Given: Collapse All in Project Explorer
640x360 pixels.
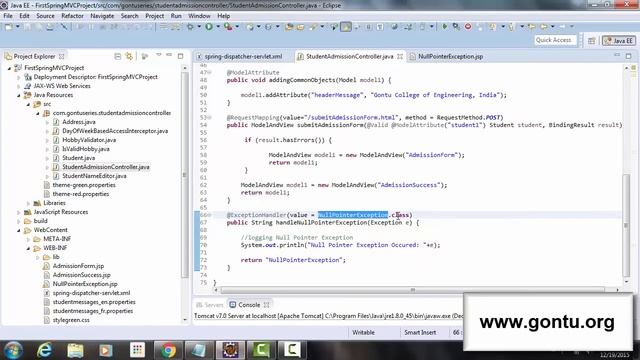Looking at the screenshot, I should click(x=118, y=56).
